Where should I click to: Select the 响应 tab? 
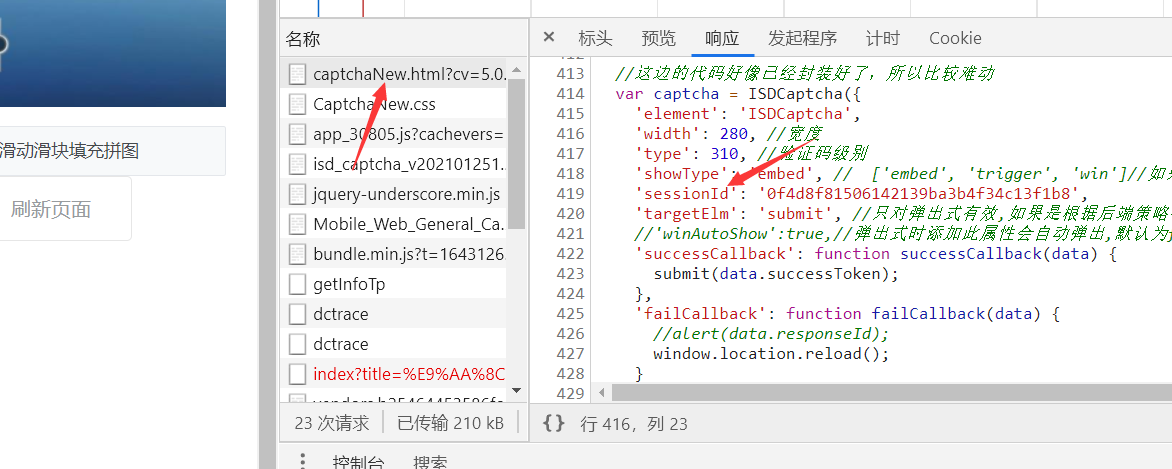[x=722, y=38]
